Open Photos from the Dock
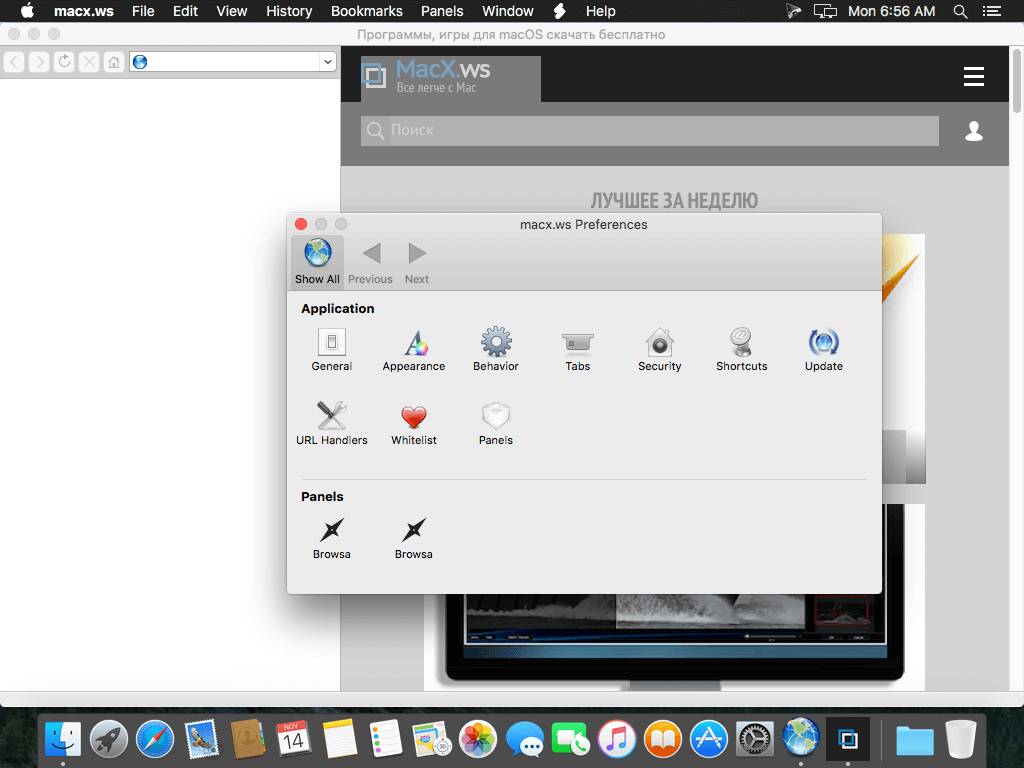 pos(478,739)
